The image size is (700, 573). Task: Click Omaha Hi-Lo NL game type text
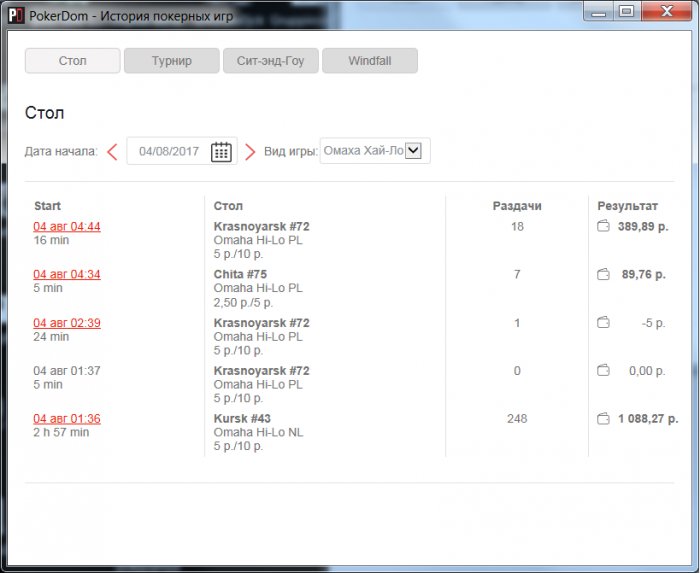[x=258, y=432]
